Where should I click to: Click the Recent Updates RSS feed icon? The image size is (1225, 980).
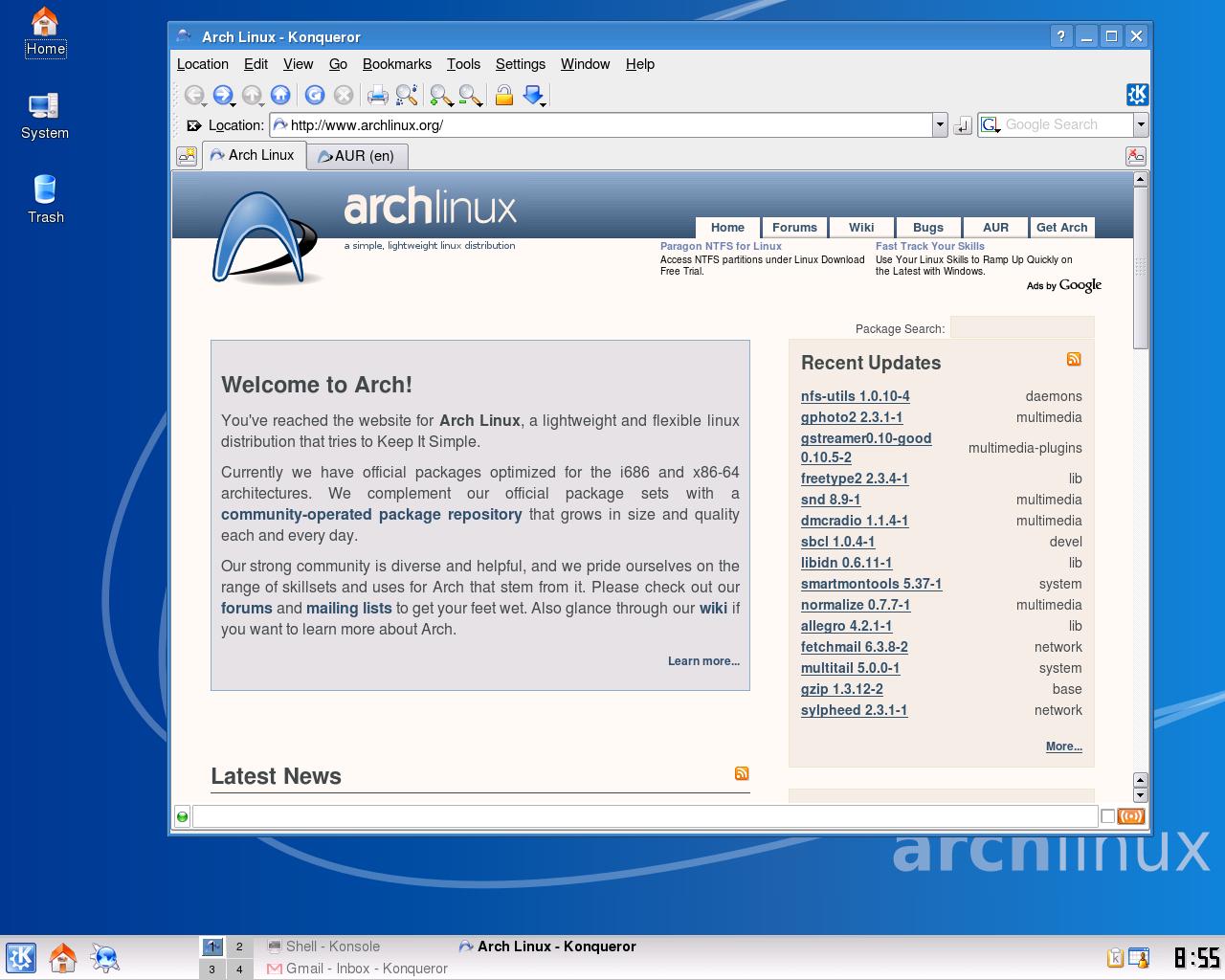[x=1074, y=359]
